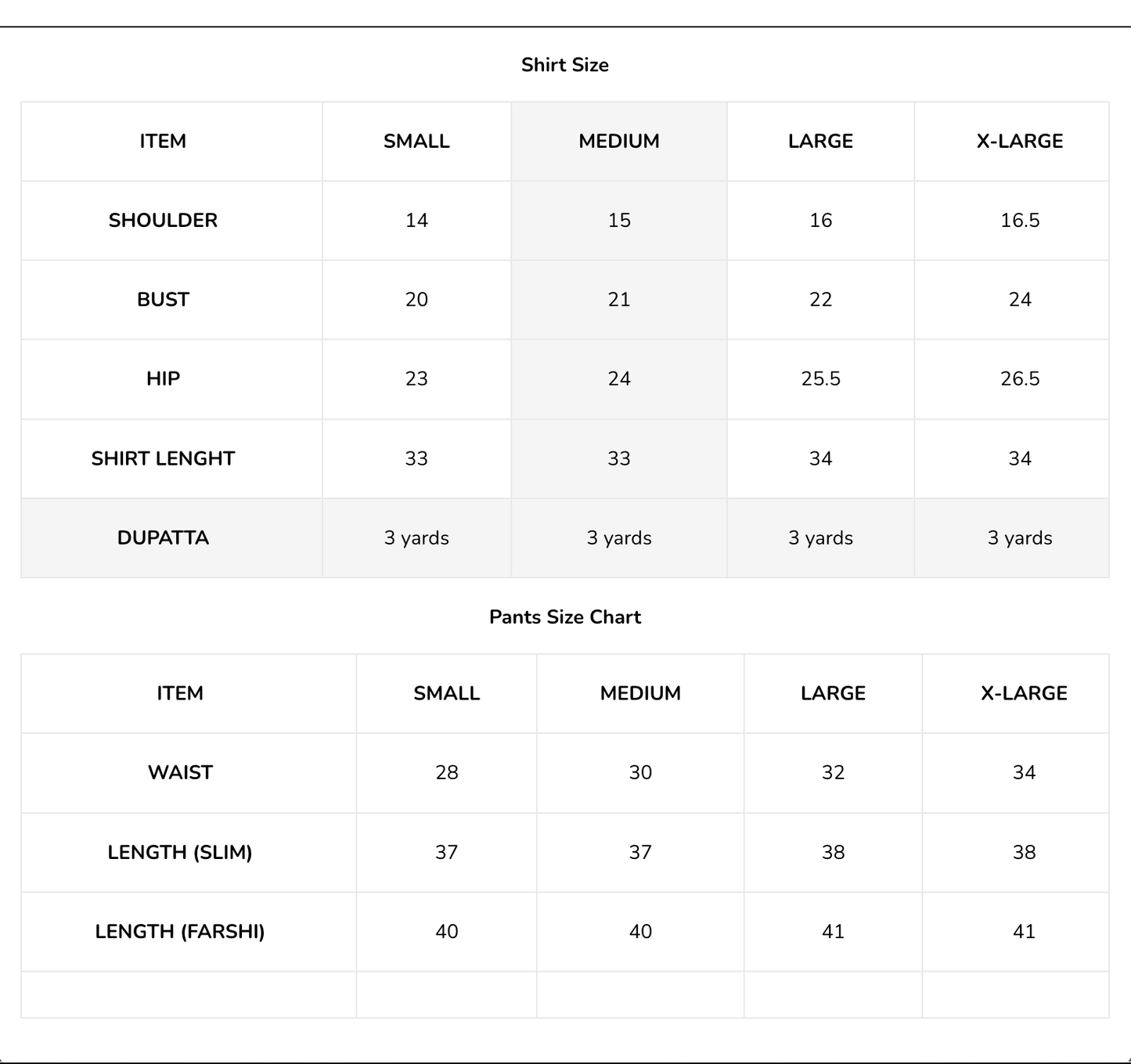1131x1064 pixels.
Task: Select the large waist value 32
Action: 833,773
